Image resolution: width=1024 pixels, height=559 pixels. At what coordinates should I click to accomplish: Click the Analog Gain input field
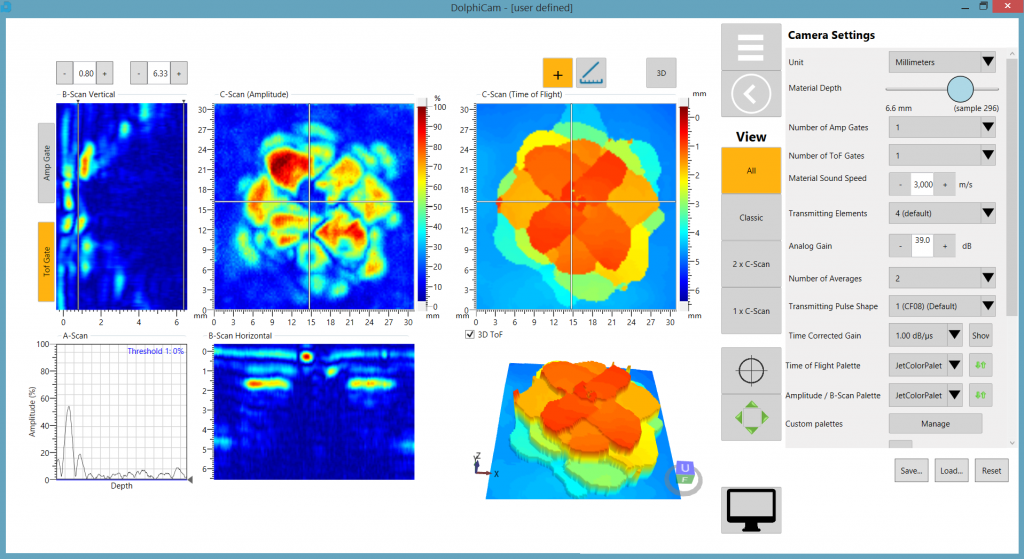pyautogui.click(x=922, y=246)
